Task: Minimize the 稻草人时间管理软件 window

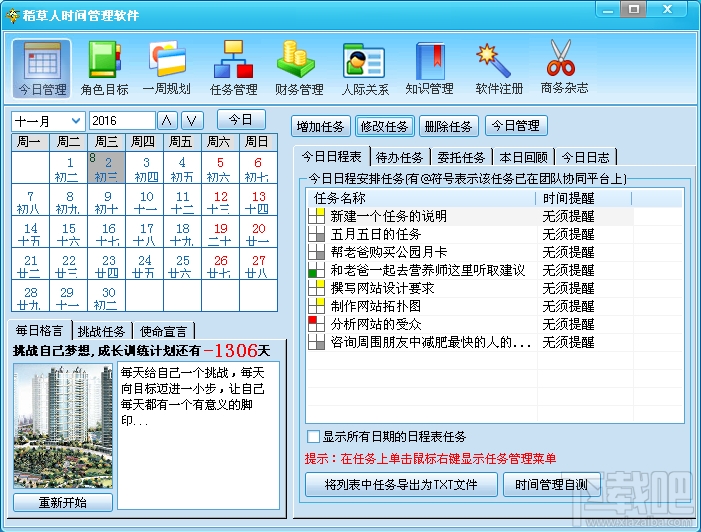Action: pos(608,9)
